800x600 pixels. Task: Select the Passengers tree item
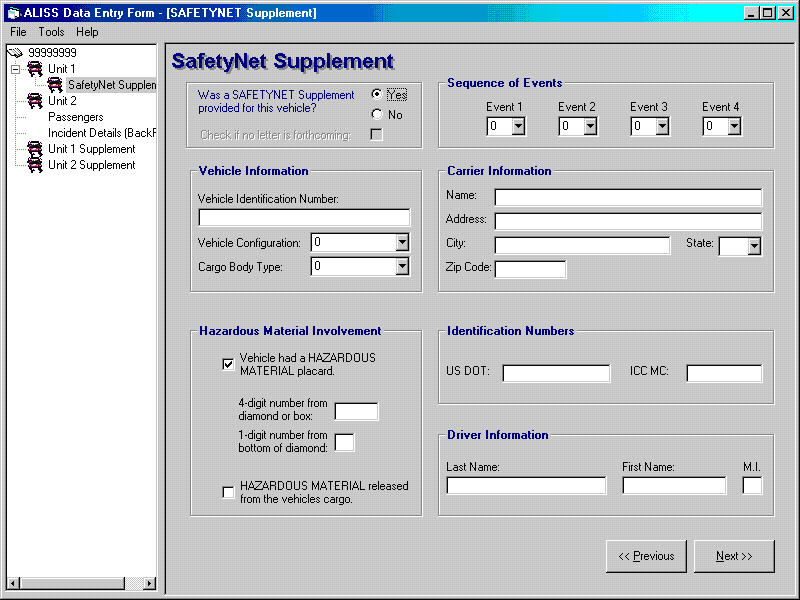(x=76, y=117)
